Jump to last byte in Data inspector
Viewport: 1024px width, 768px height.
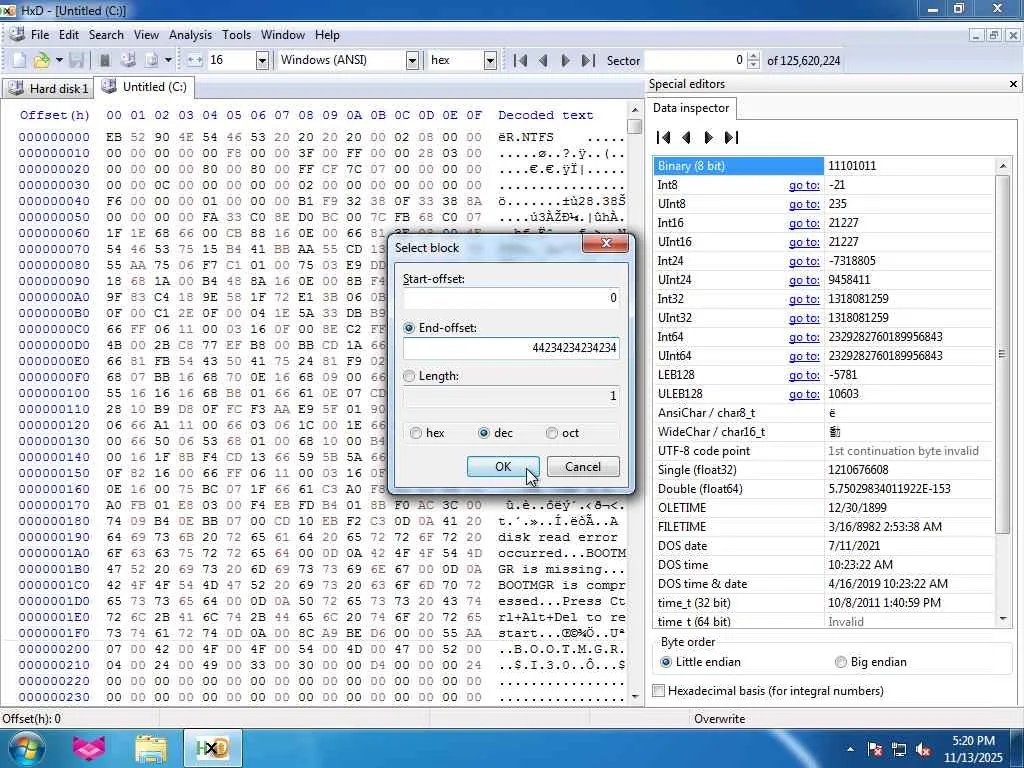(731, 137)
